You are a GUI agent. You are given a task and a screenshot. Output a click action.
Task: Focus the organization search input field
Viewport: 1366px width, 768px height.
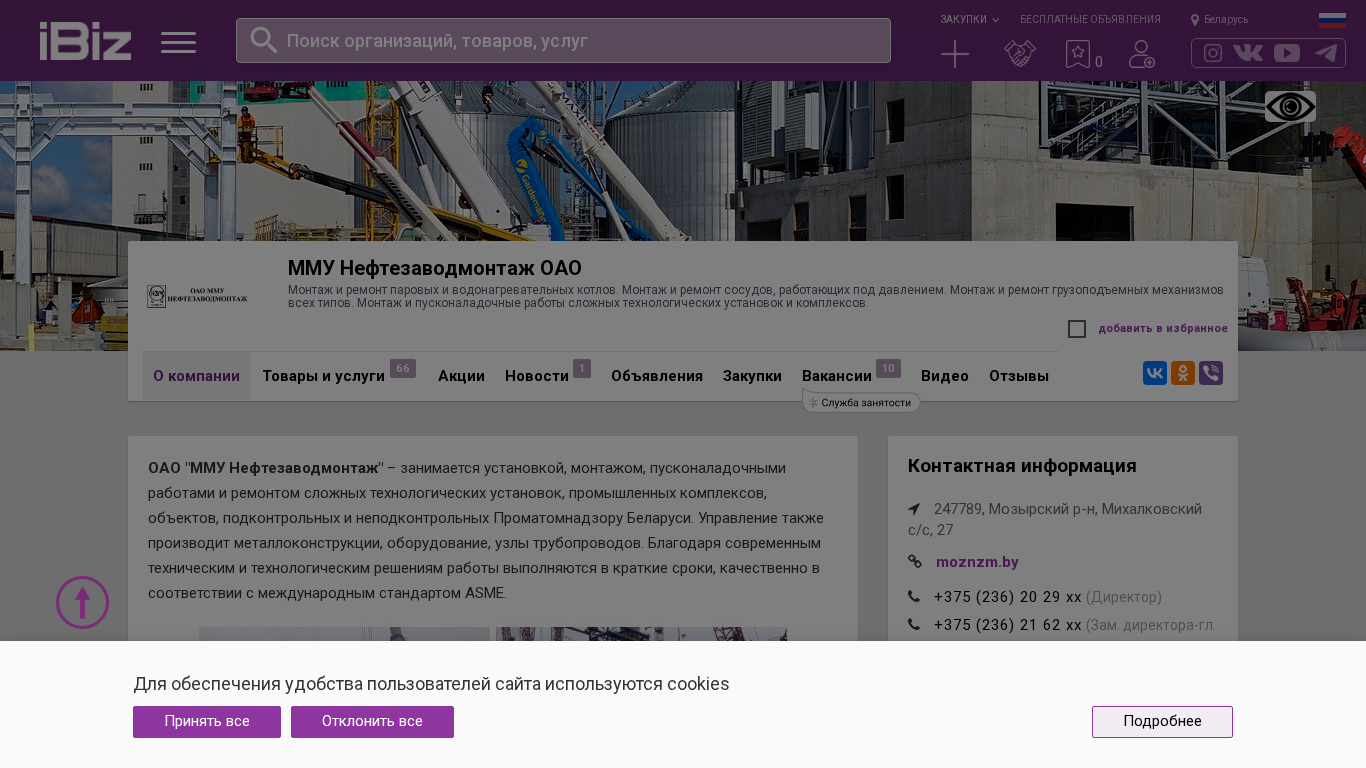563,41
